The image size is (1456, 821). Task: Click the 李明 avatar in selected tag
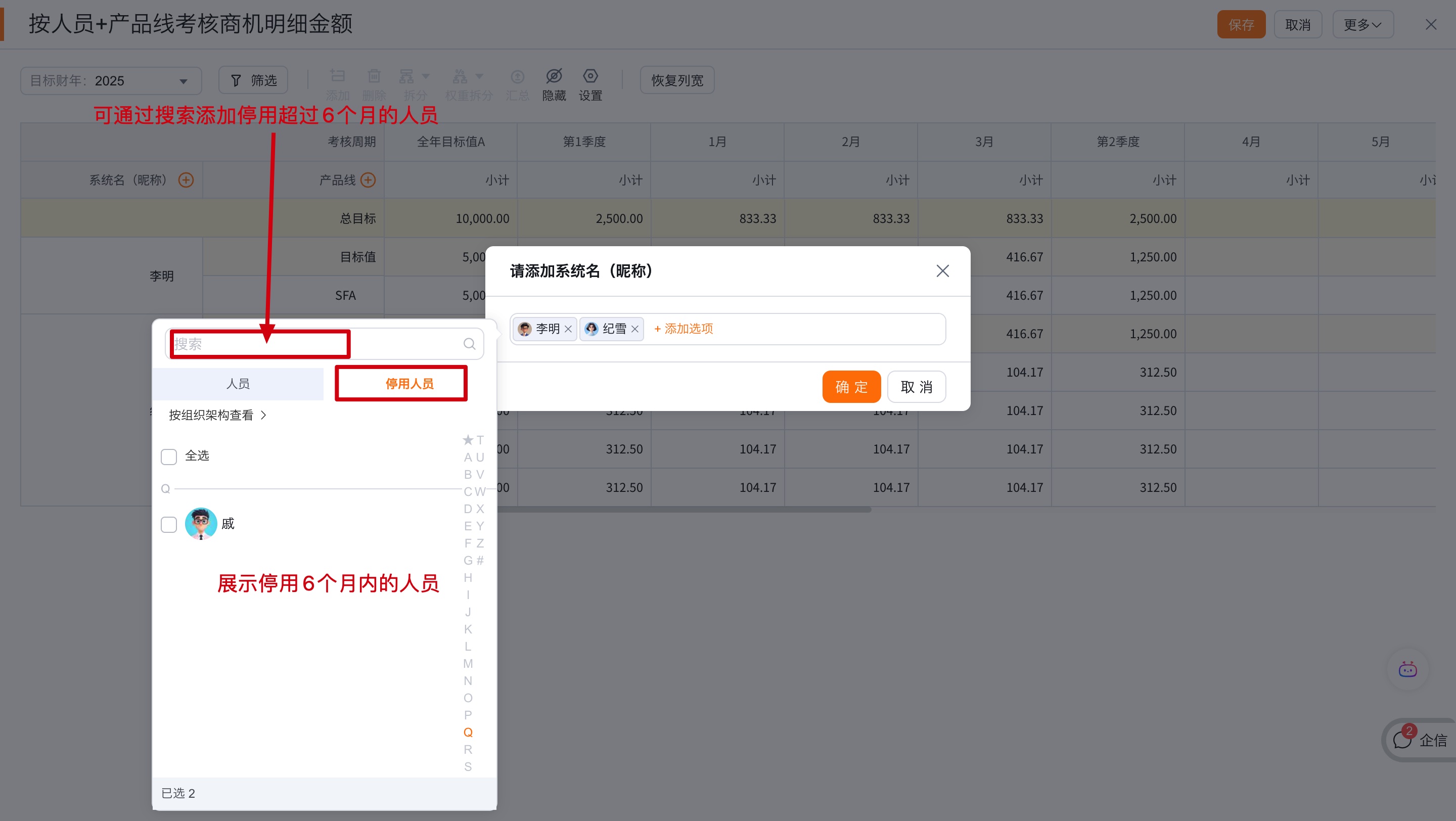point(525,329)
